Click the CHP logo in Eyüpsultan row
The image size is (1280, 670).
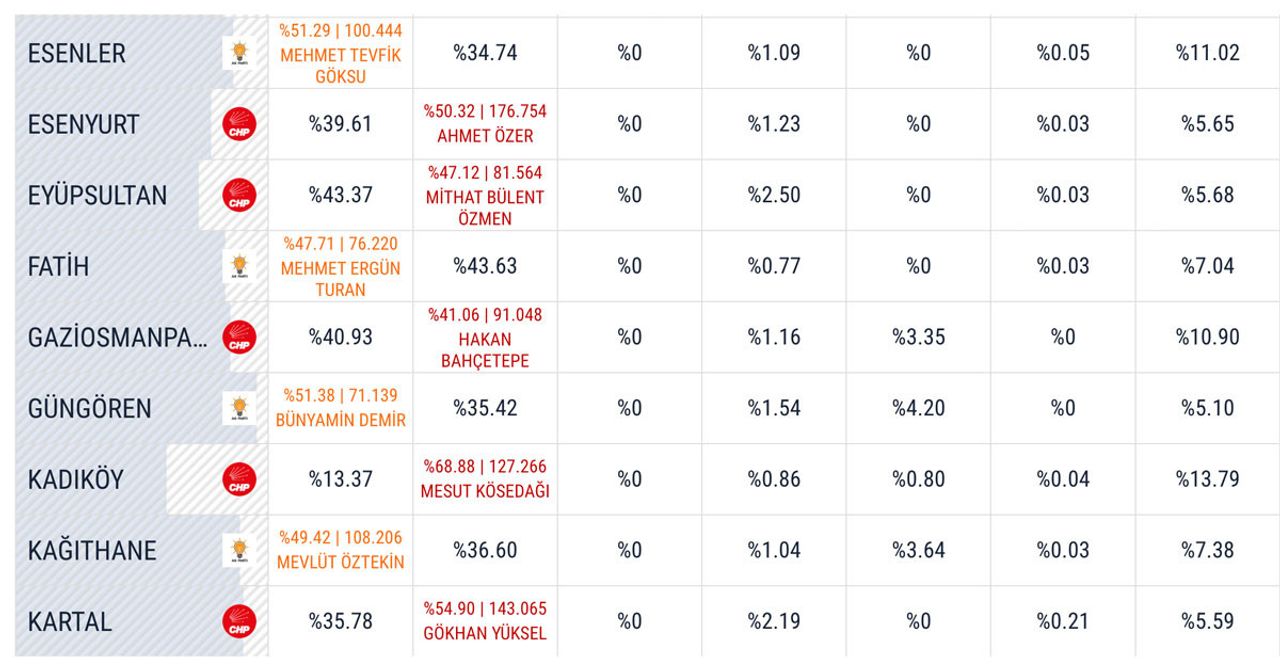point(239,195)
